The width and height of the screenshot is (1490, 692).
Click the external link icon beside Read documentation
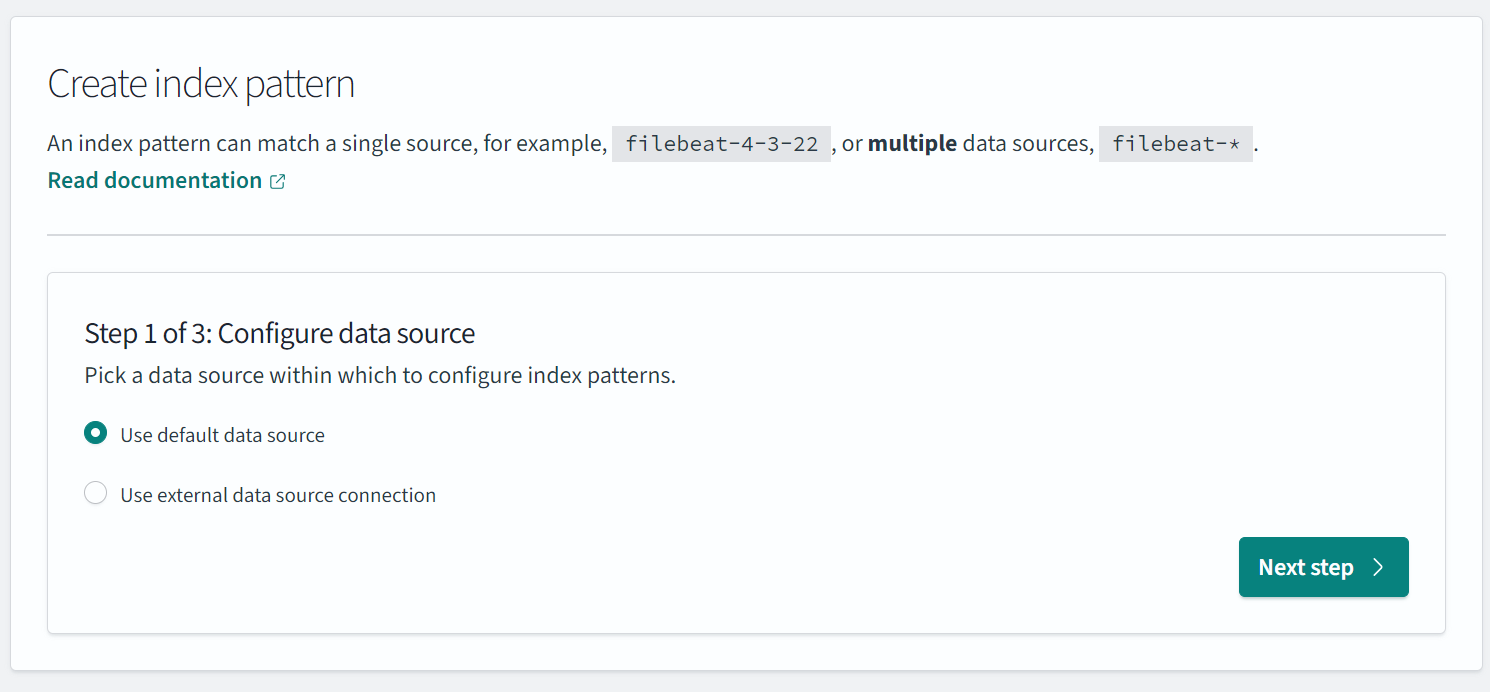click(277, 182)
